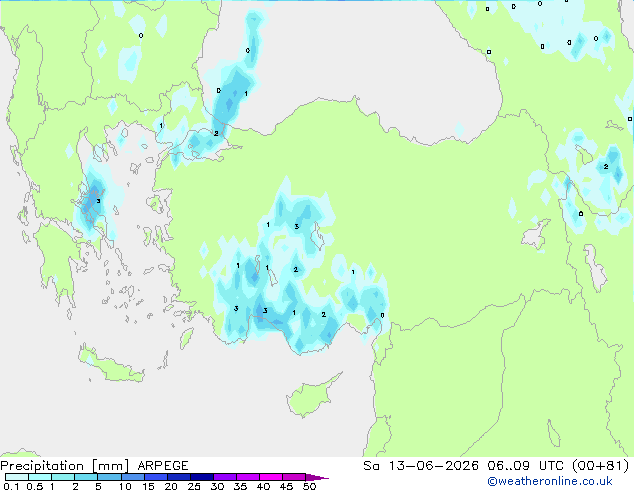Click the legend swatch between 0.5 and 1

[40, 477]
